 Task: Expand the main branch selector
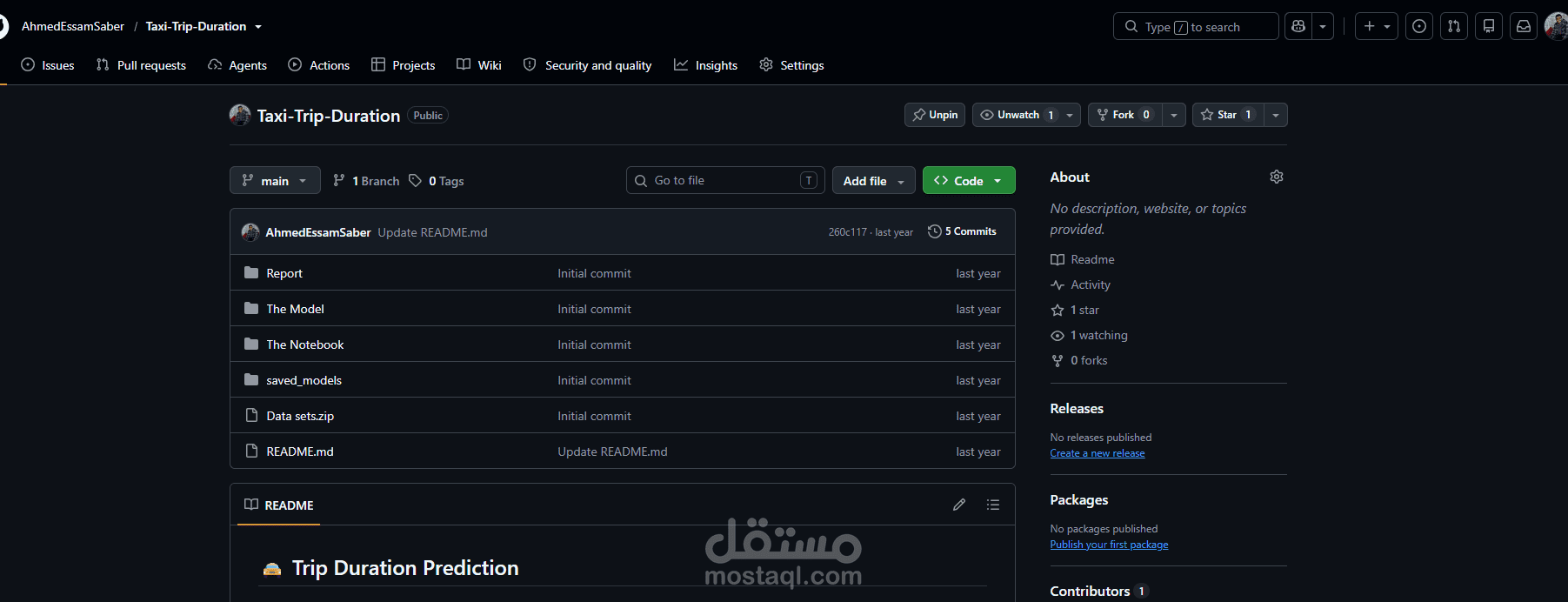(x=275, y=180)
